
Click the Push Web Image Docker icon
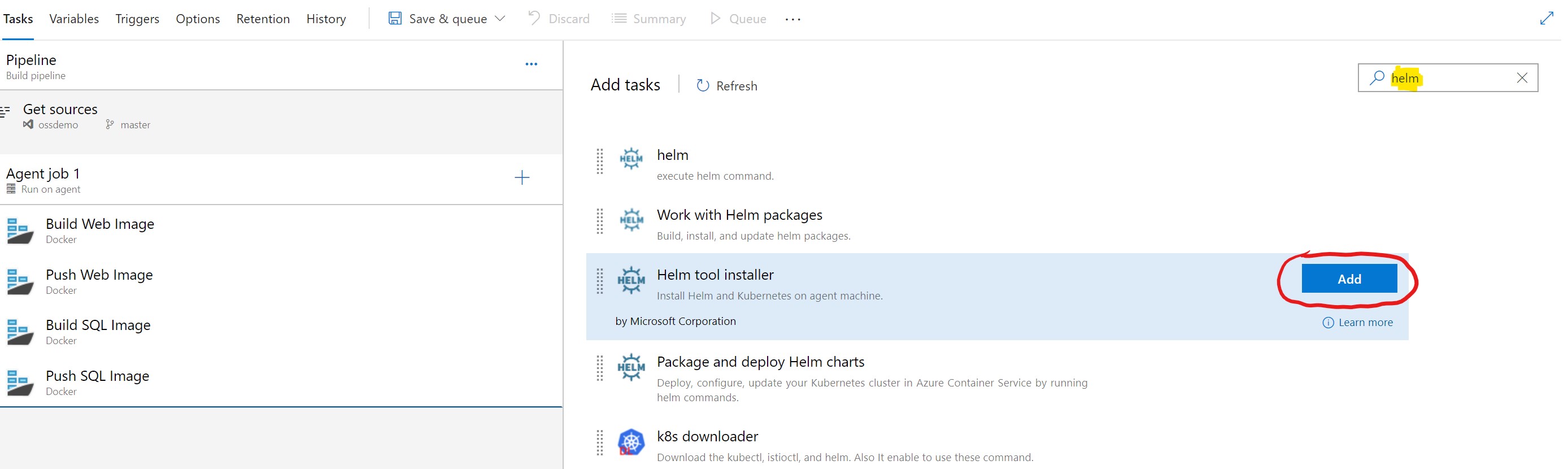[20, 281]
